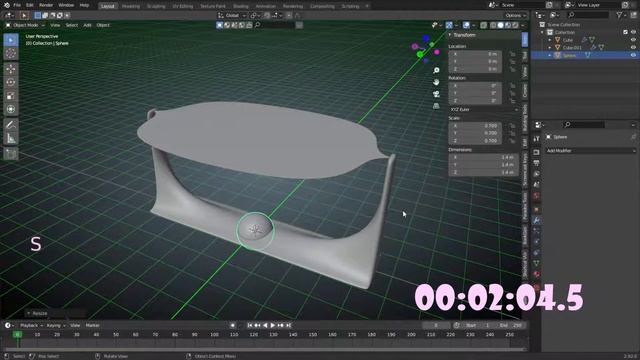
Task: Toggle X-ray shading button
Action: [x=484, y=25]
